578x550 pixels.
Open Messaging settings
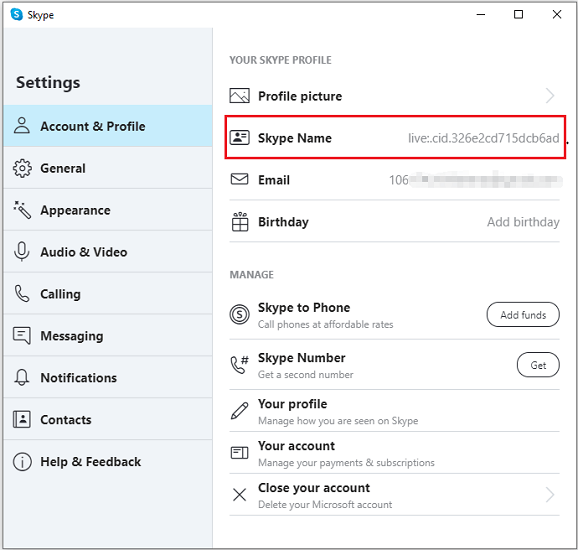108,335
